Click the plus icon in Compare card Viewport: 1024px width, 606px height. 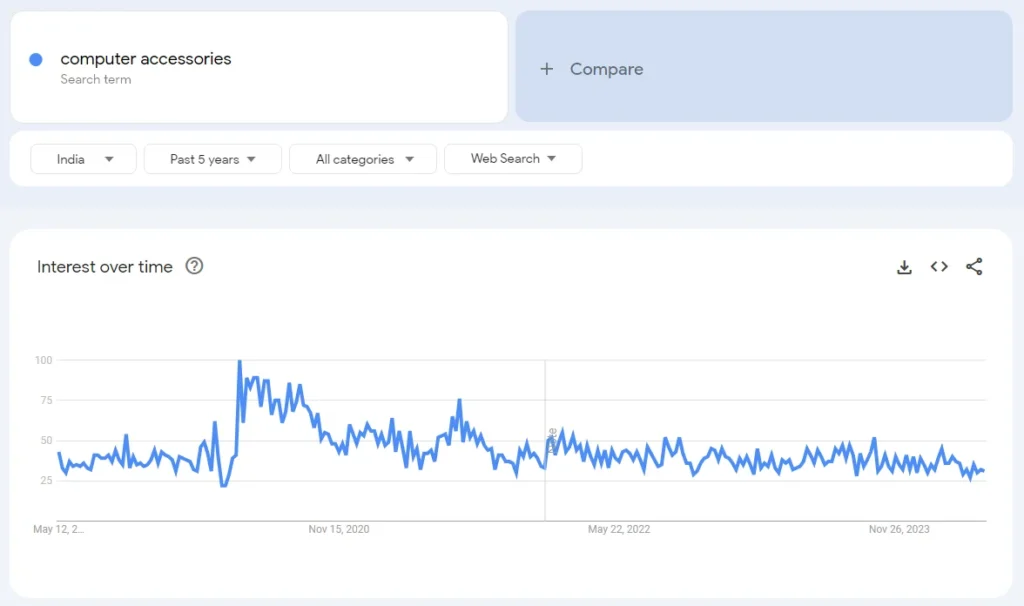pos(546,69)
